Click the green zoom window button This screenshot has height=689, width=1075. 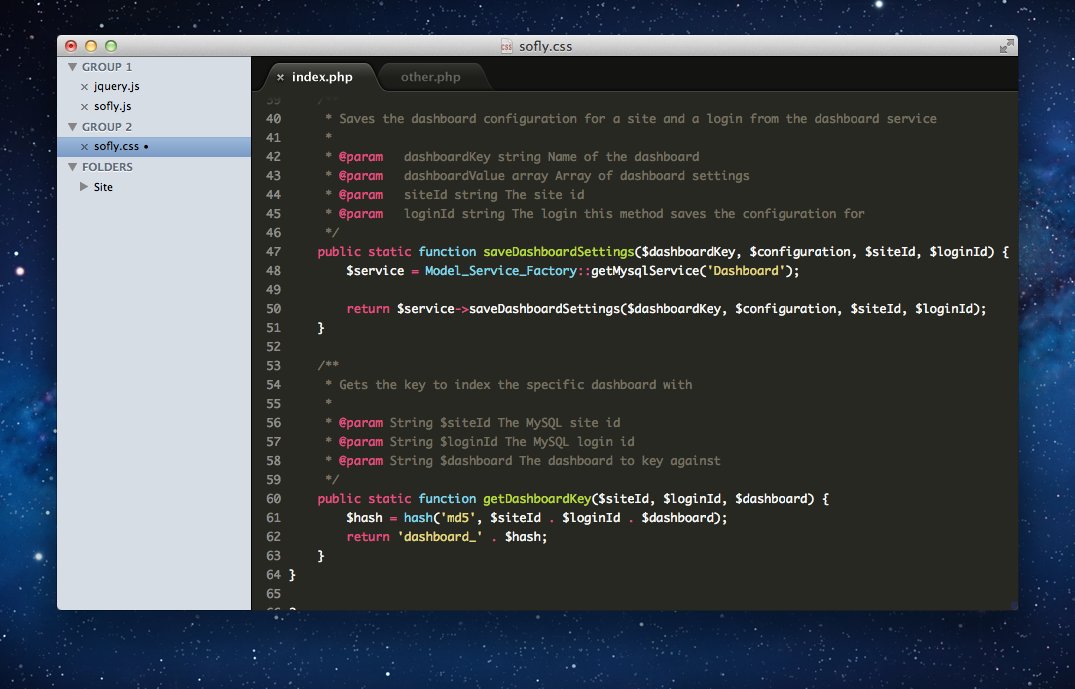[110, 46]
